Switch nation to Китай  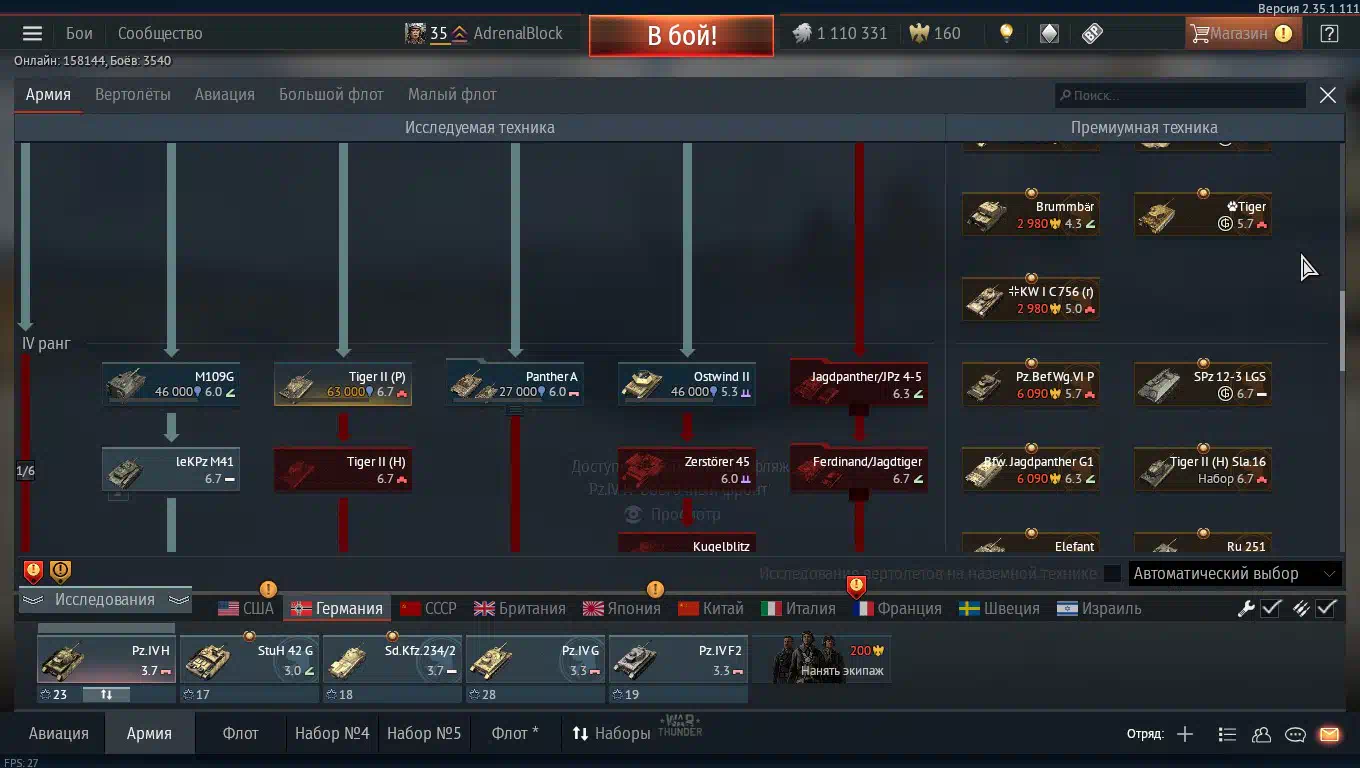tap(711, 608)
